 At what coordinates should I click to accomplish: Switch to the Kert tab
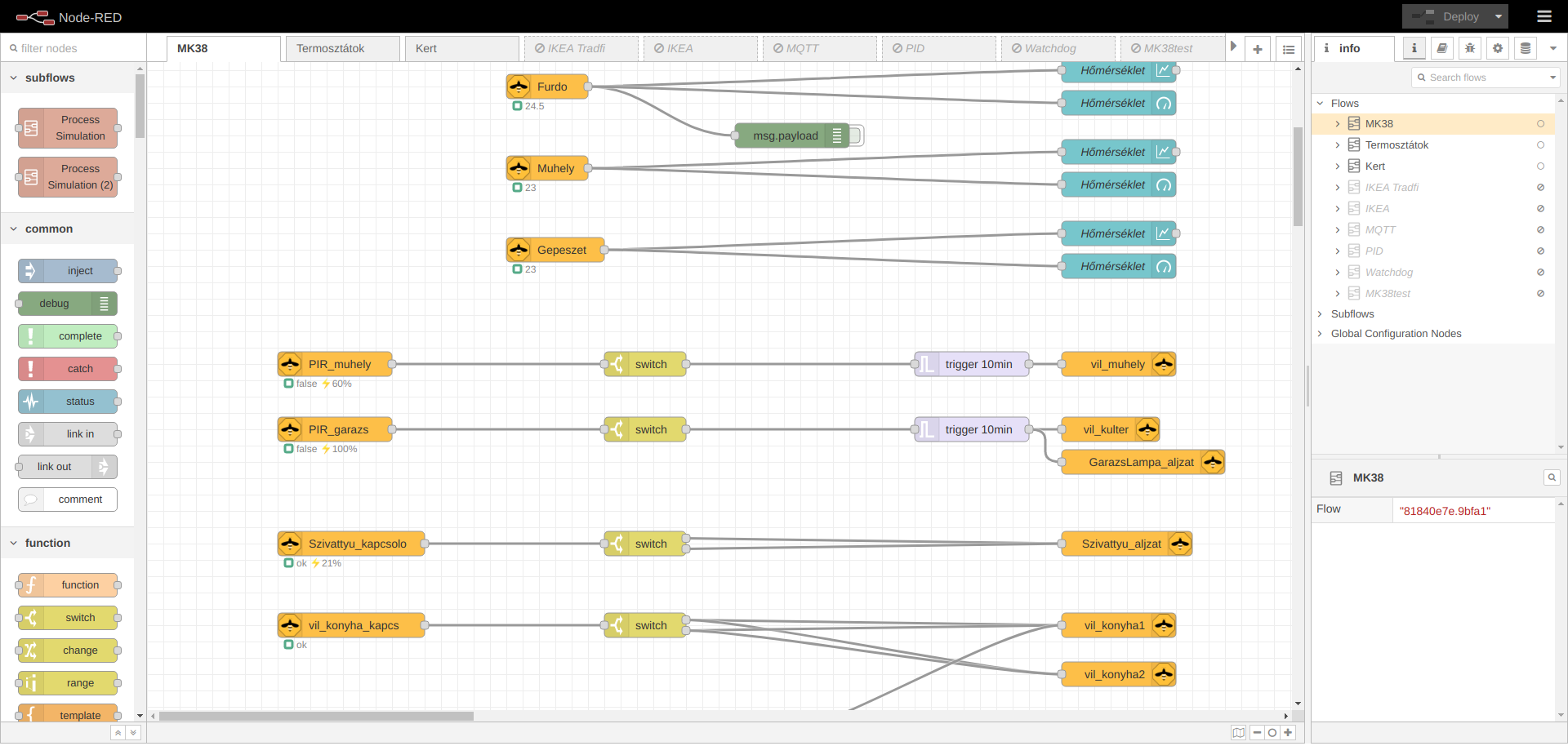462,49
